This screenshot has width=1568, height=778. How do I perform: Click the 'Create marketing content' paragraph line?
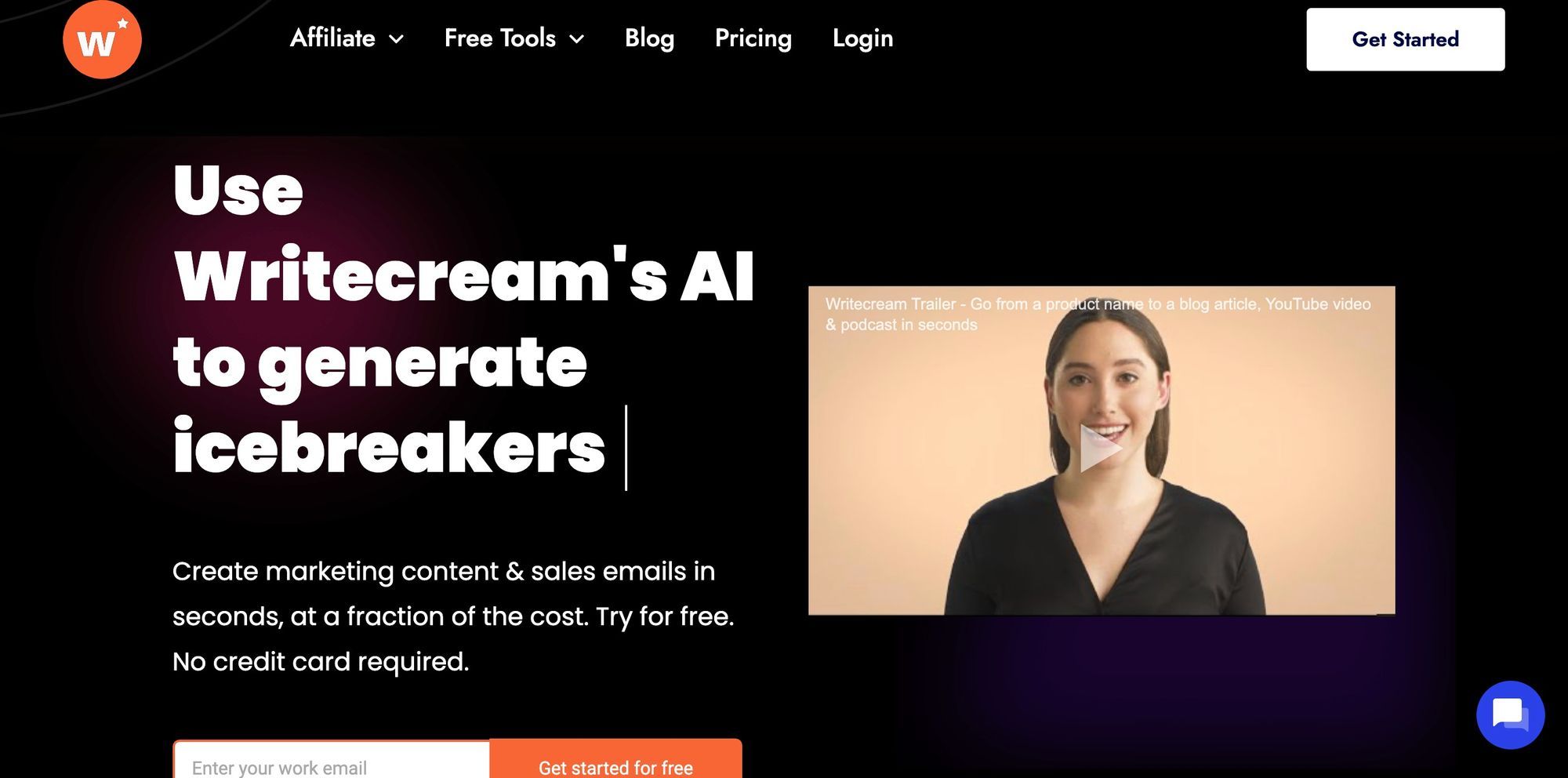coord(444,572)
